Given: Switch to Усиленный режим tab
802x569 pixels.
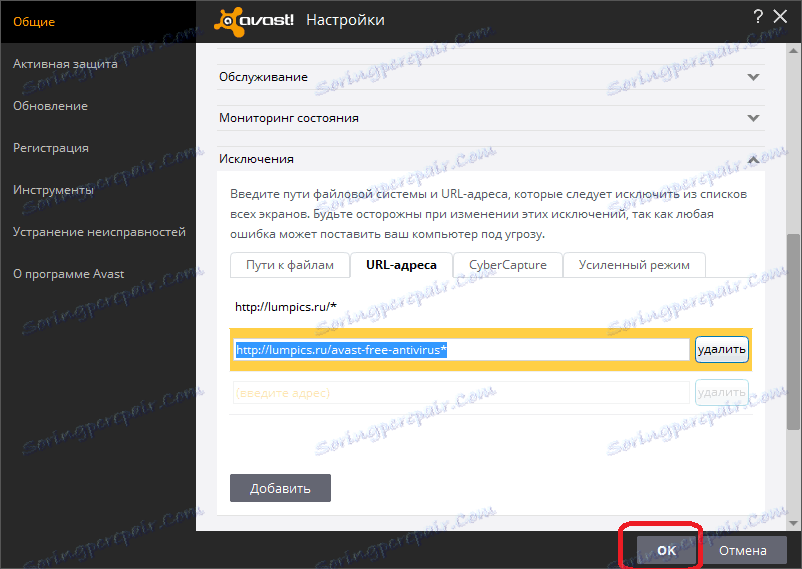Looking at the screenshot, I should tap(634, 265).
